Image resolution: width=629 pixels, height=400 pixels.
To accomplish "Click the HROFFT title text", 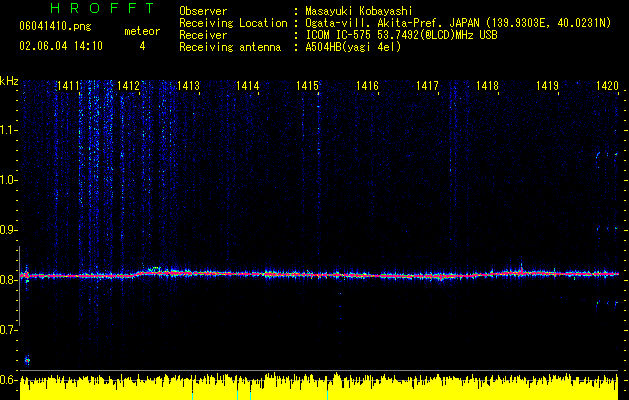I will tap(102, 8).
